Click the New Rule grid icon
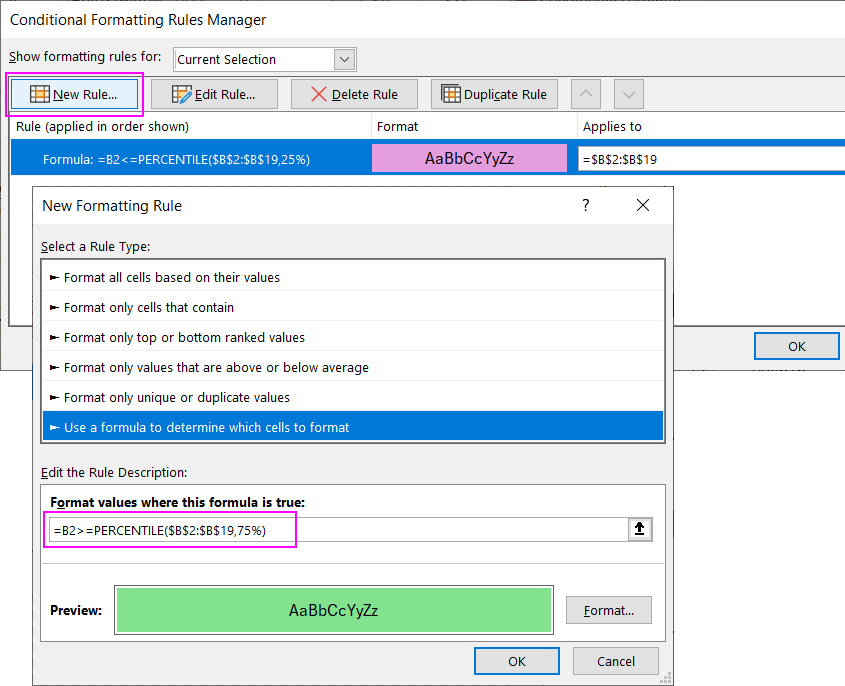 (40, 94)
